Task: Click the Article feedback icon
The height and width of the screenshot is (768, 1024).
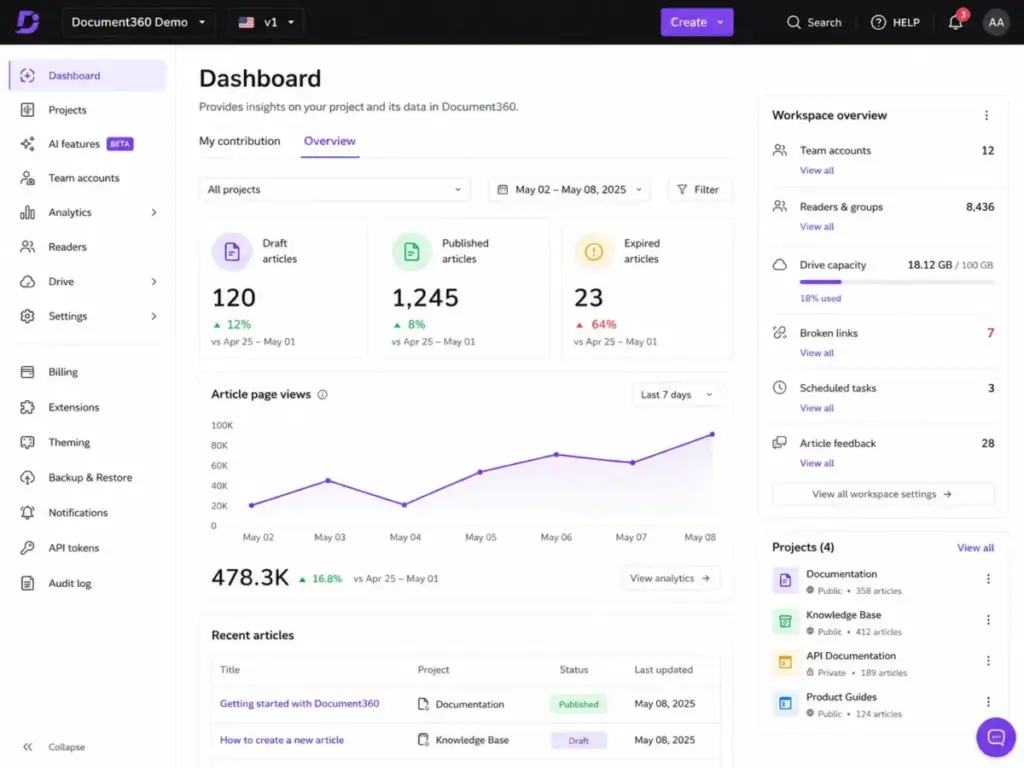Action: [x=779, y=443]
